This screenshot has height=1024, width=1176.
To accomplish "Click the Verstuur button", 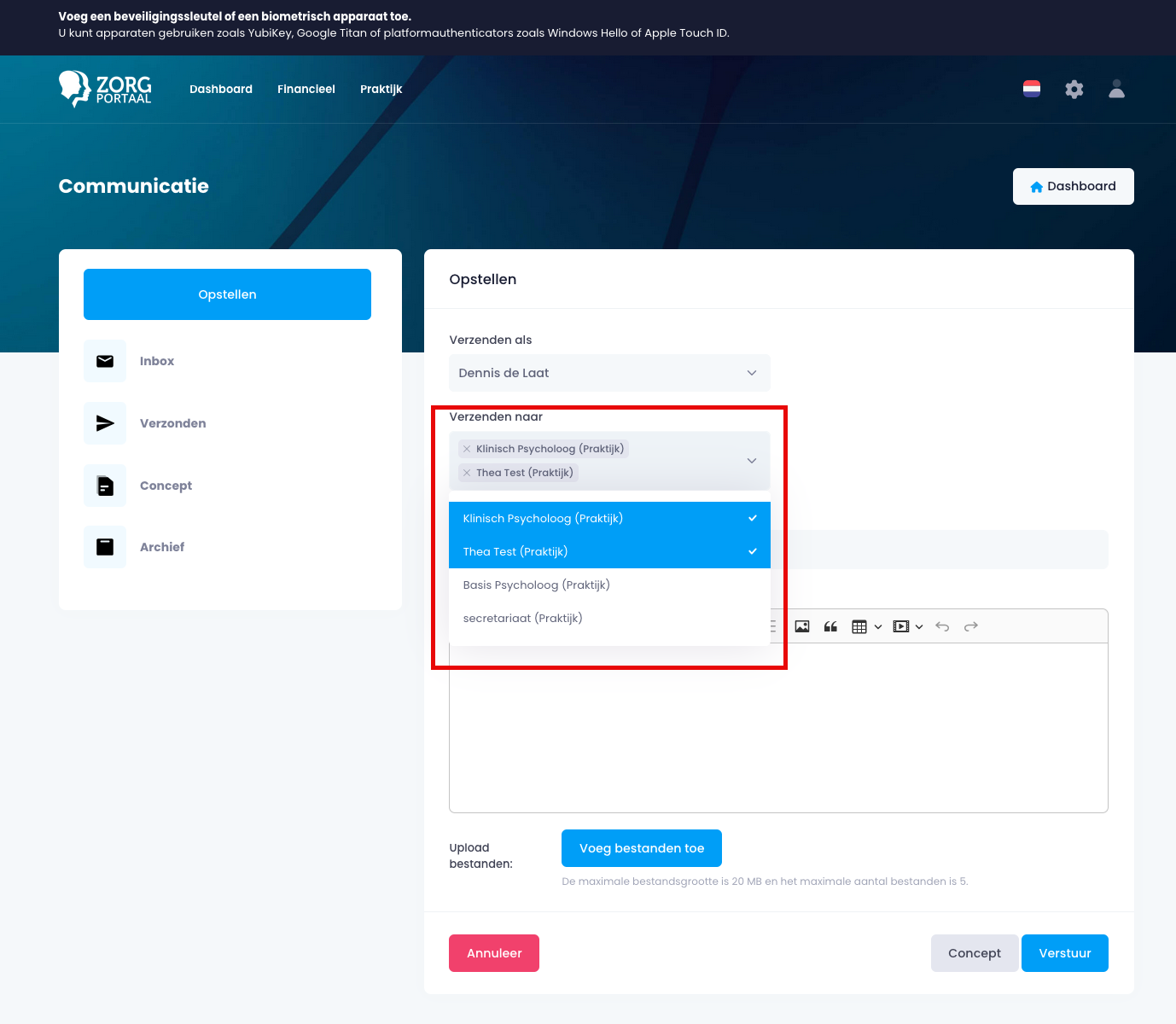I will point(1065,953).
